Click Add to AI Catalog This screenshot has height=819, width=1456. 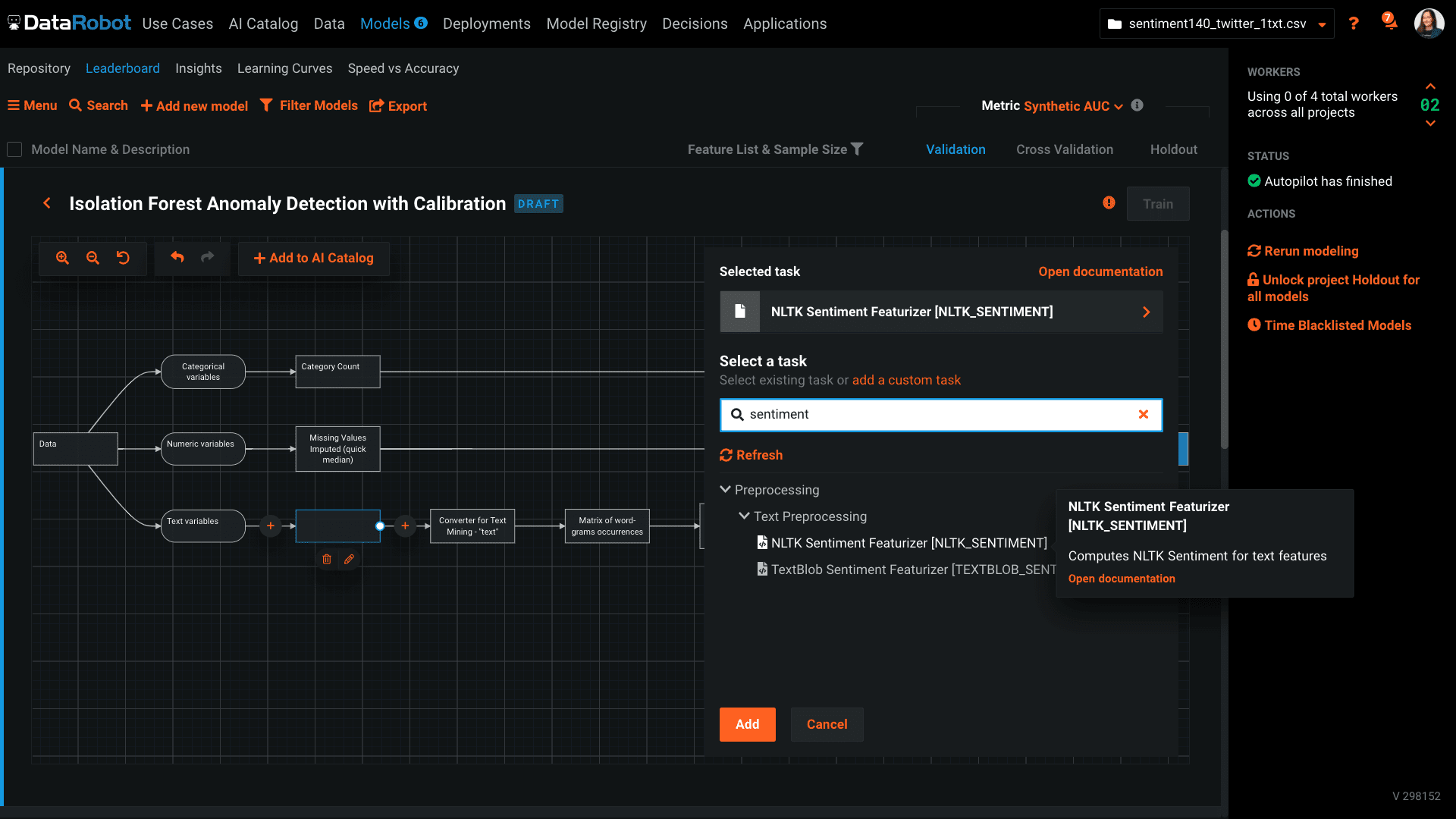click(314, 258)
